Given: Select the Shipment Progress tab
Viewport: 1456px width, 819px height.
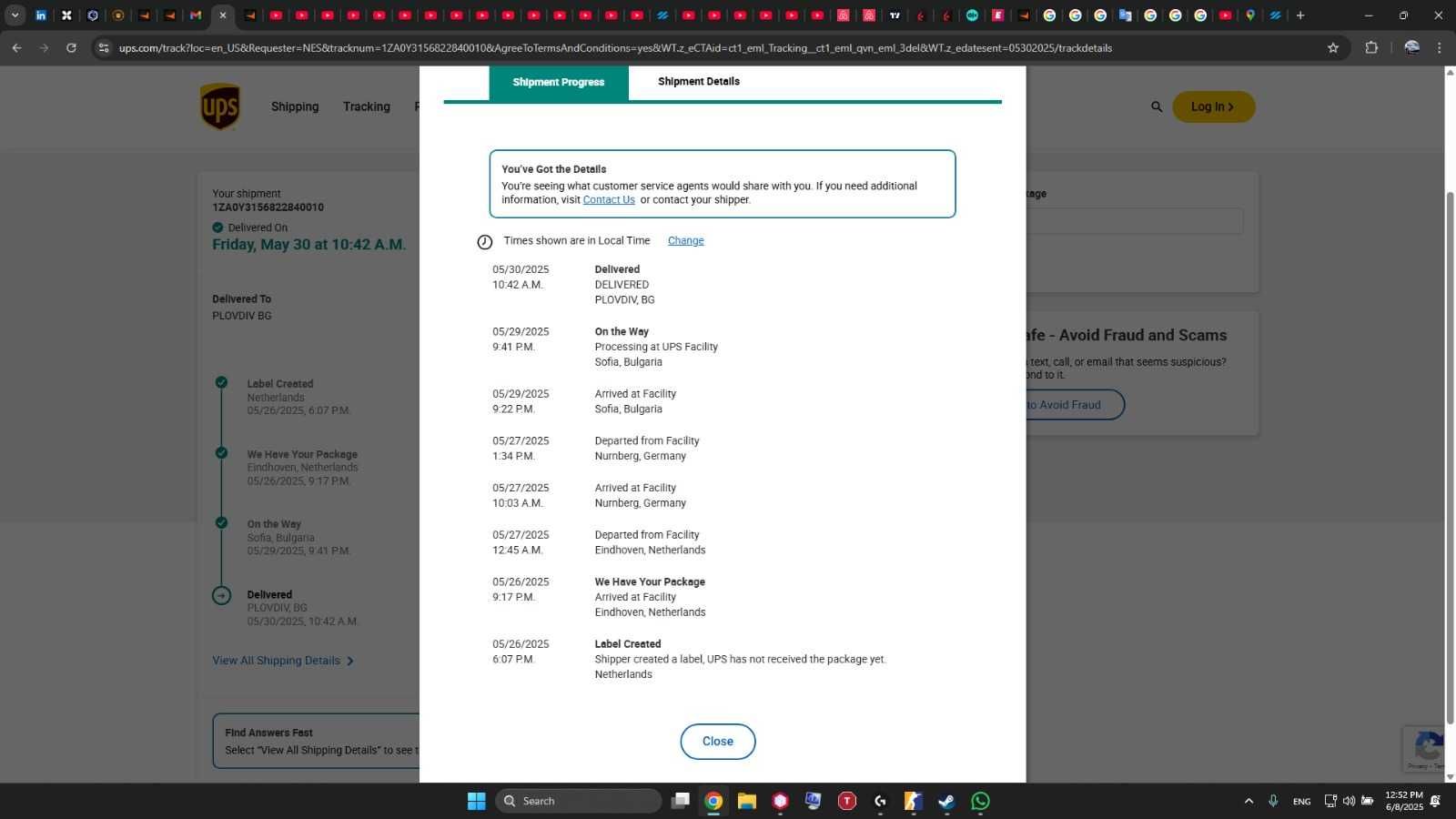Looking at the screenshot, I should pyautogui.click(x=559, y=82).
